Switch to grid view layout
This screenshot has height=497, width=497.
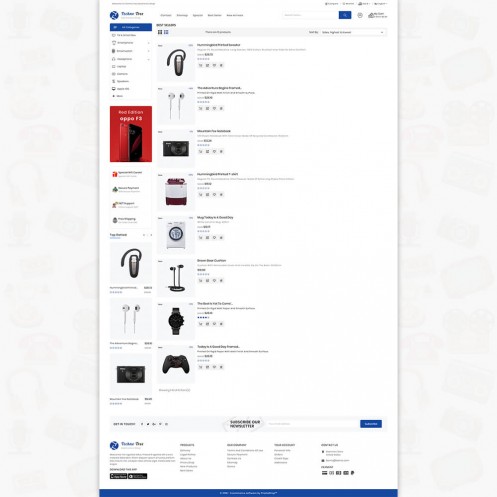pyautogui.click(x=160, y=32)
